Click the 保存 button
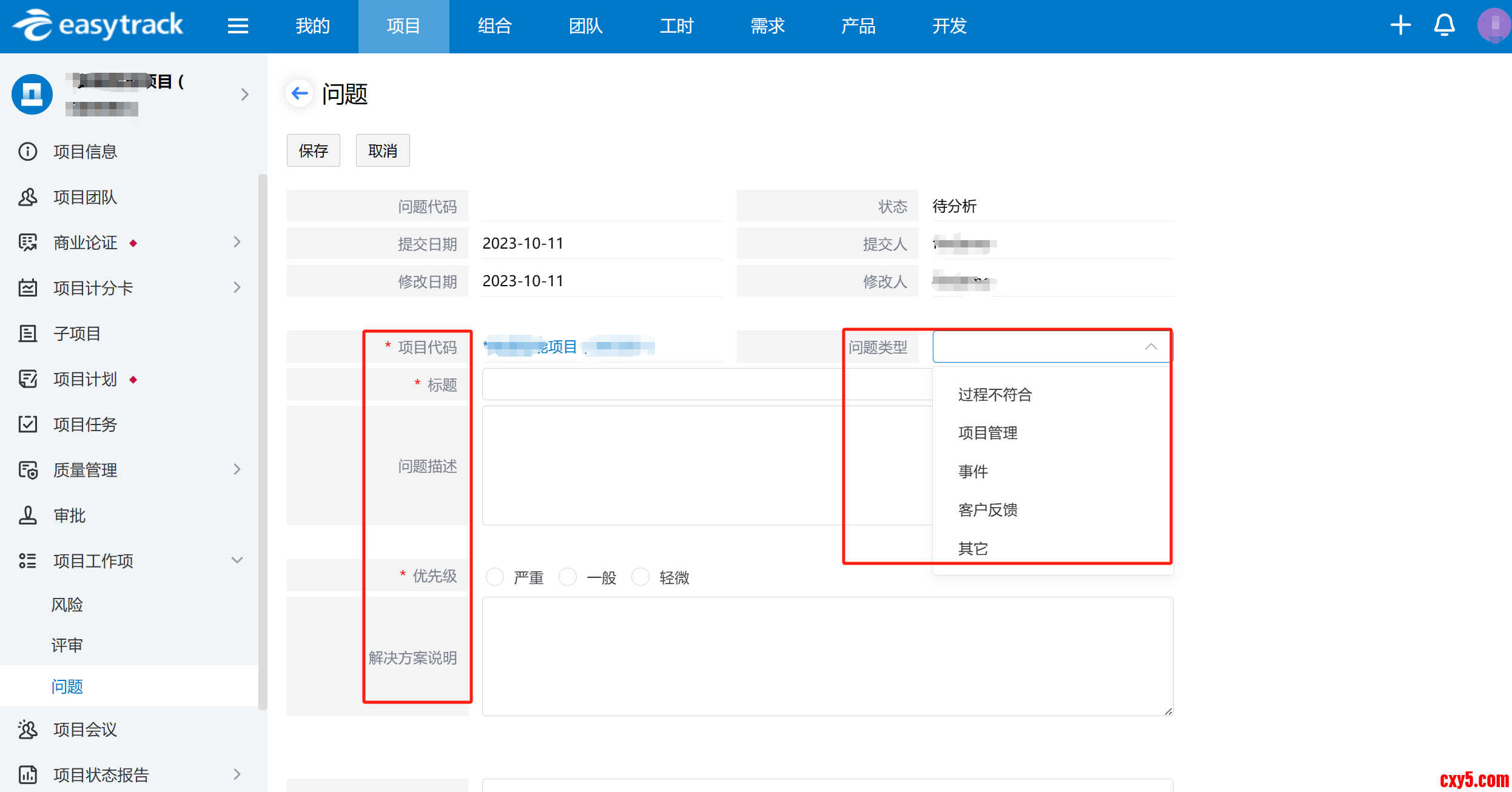Viewport: 1512px width, 792px height. tap(313, 150)
